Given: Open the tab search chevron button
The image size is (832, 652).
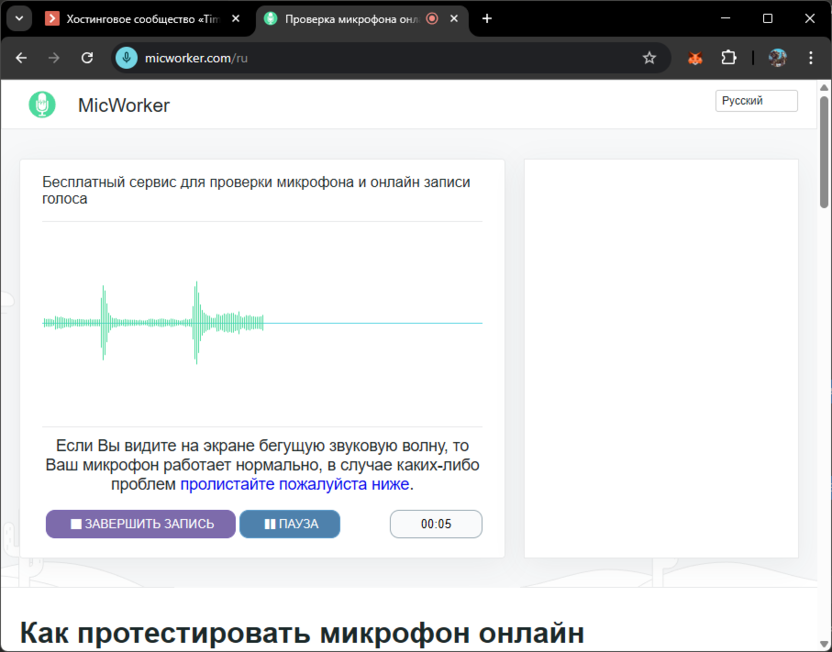Looking at the screenshot, I should pos(20,19).
